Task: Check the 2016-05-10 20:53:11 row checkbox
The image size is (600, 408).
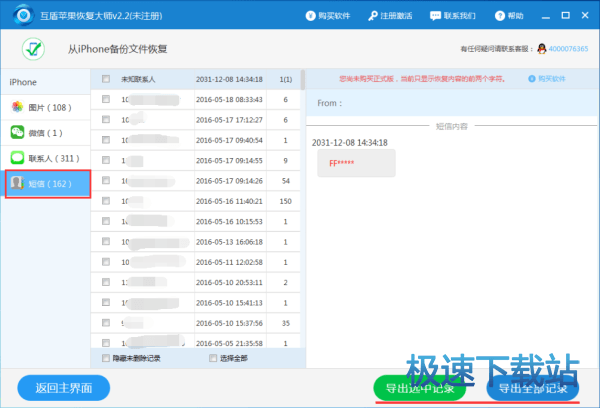Action: (x=106, y=282)
